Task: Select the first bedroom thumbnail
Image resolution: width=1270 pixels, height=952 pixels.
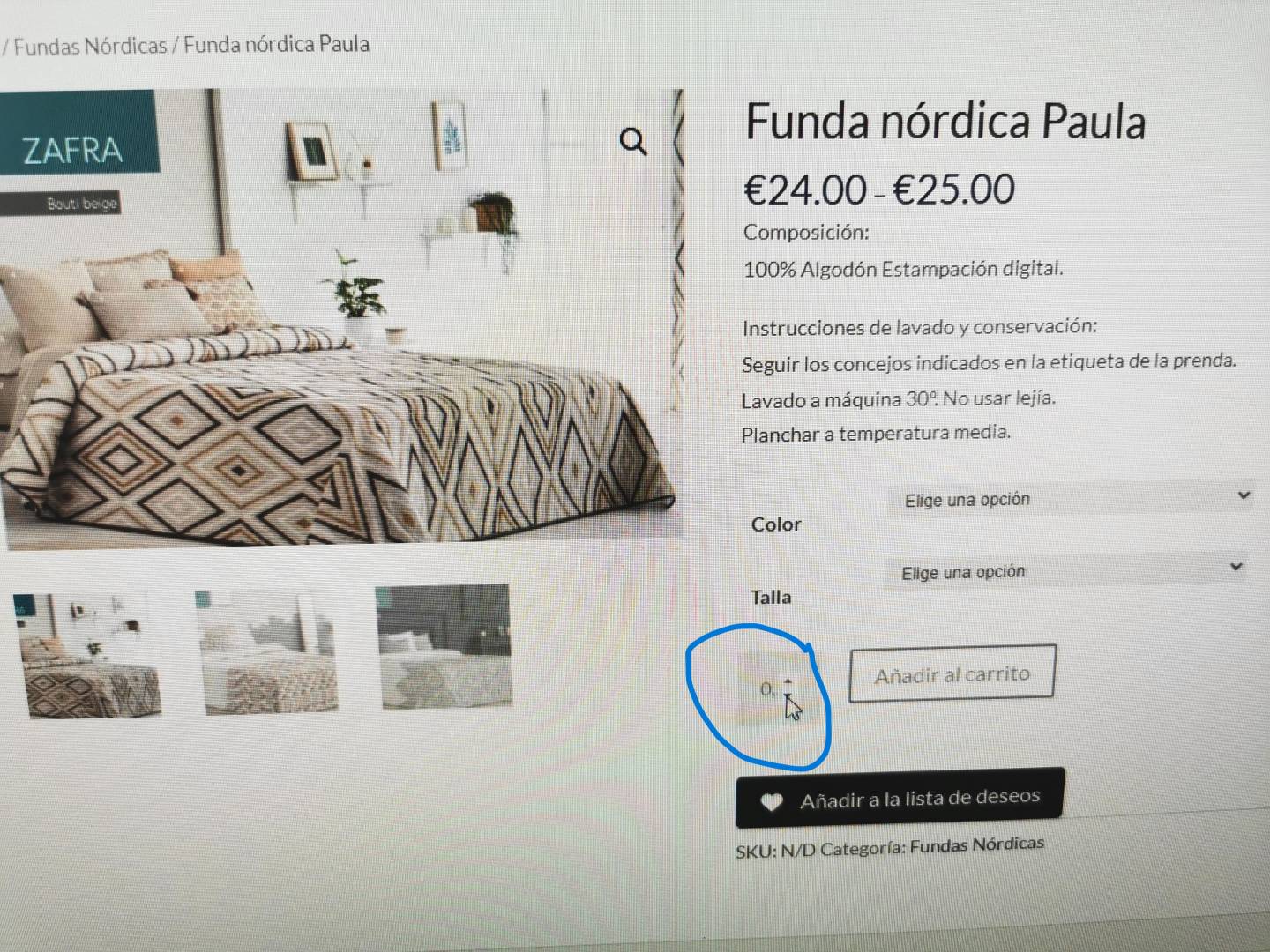Action: [88, 656]
